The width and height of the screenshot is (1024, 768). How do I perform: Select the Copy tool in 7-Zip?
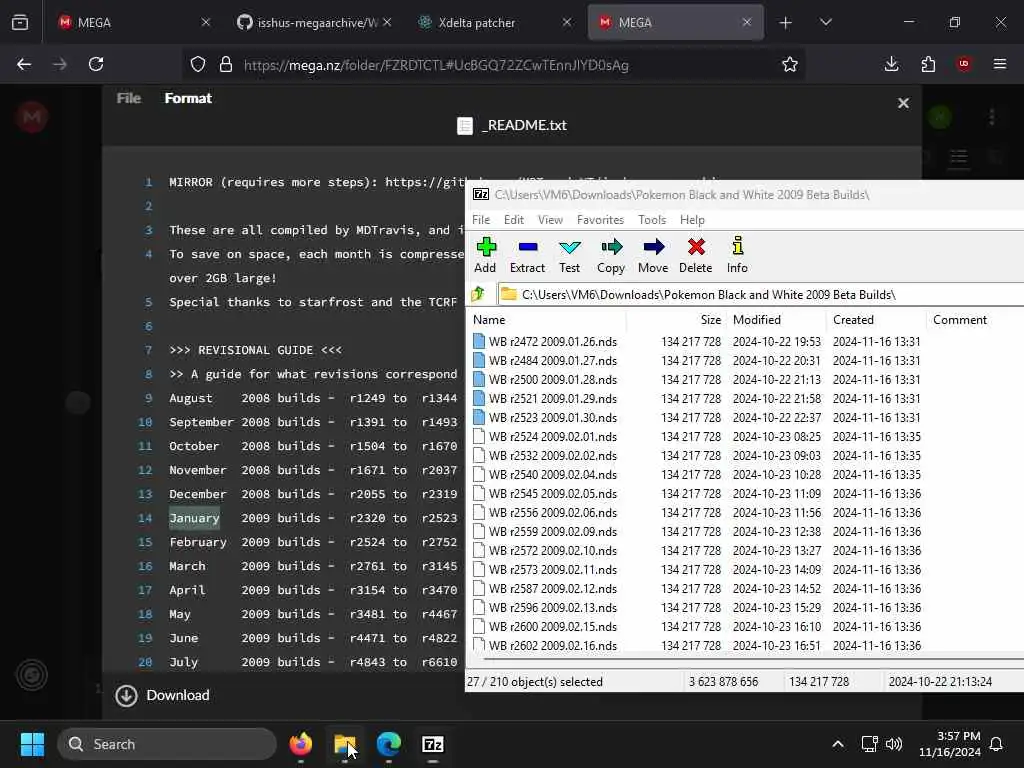coord(611,255)
